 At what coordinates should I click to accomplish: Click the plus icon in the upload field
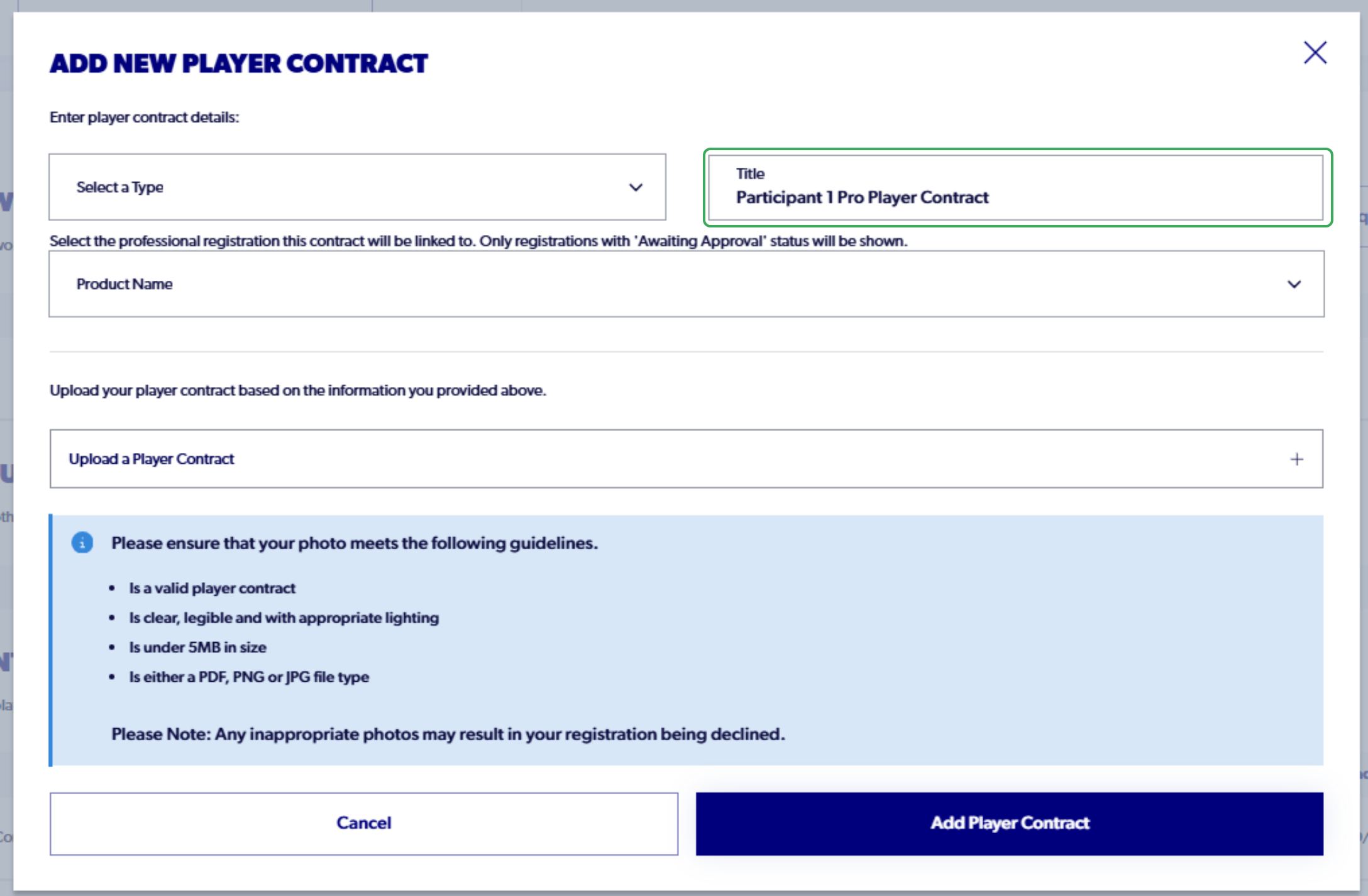pos(1296,459)
